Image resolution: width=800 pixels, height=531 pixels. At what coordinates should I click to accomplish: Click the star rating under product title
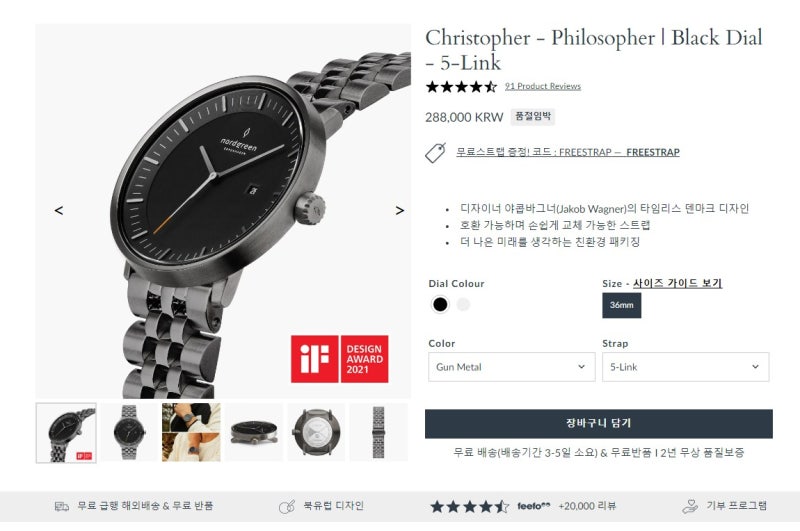pos(461,87)
